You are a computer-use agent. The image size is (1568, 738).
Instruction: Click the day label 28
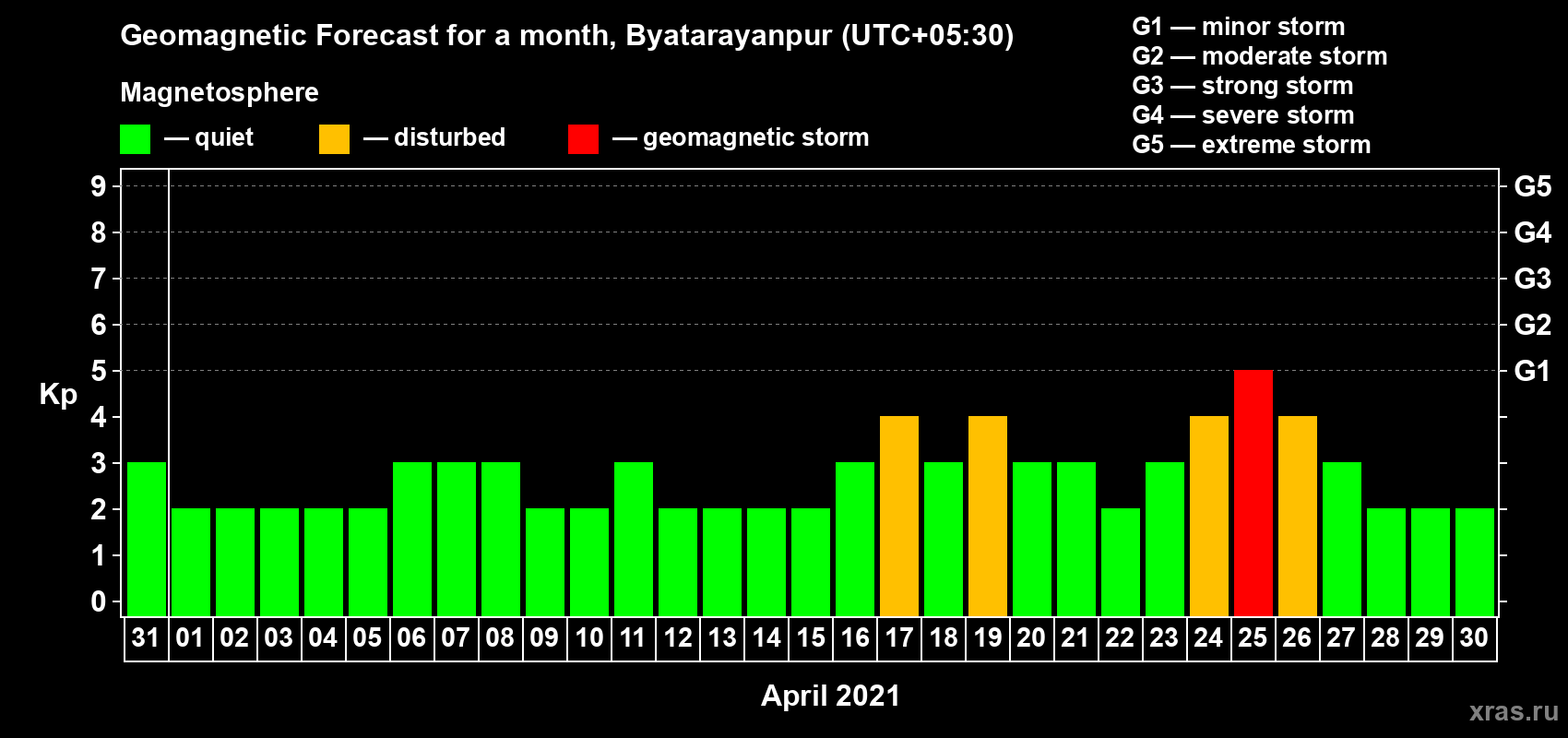1385,637
